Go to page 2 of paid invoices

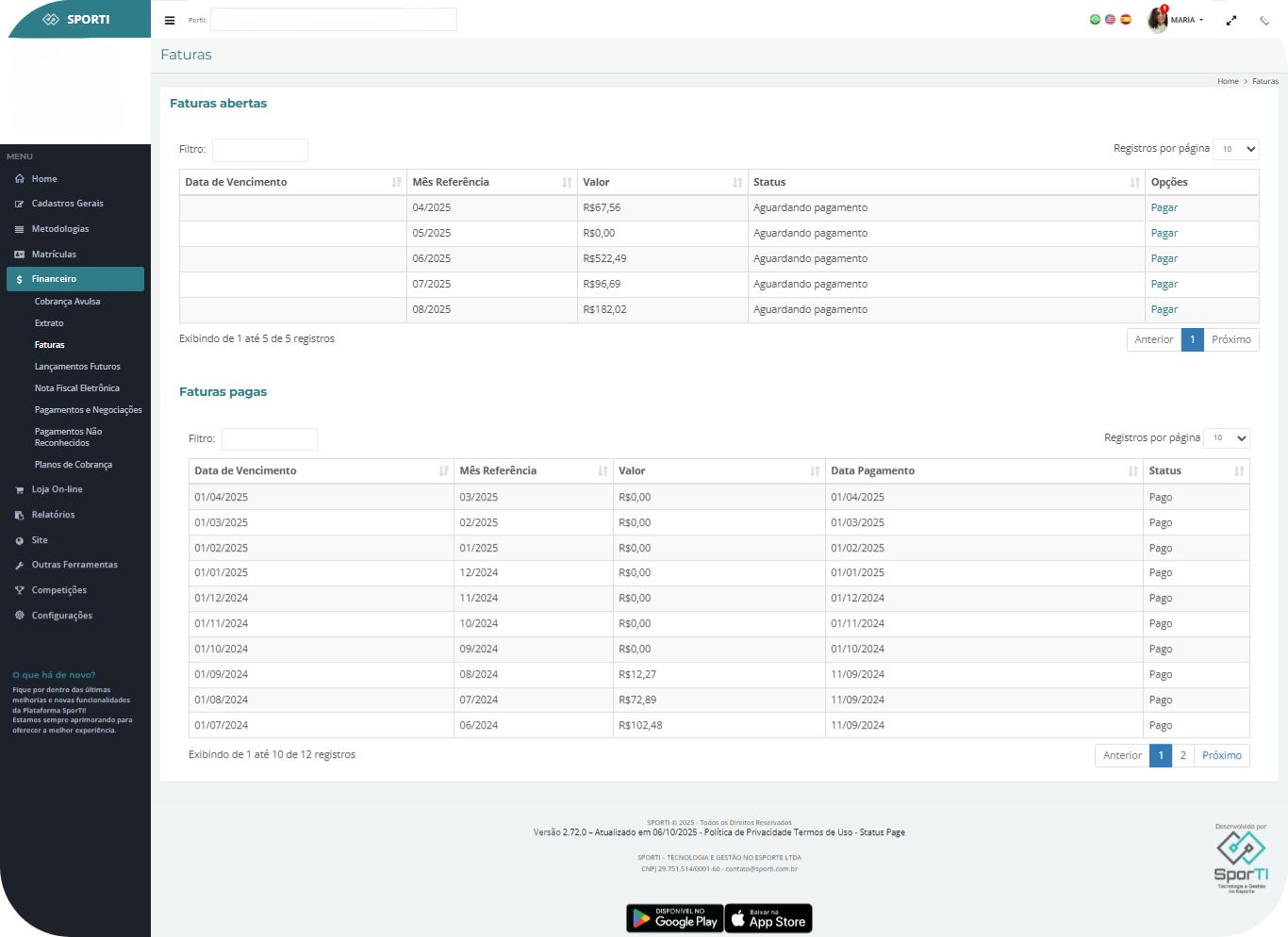click(1182, 756)
